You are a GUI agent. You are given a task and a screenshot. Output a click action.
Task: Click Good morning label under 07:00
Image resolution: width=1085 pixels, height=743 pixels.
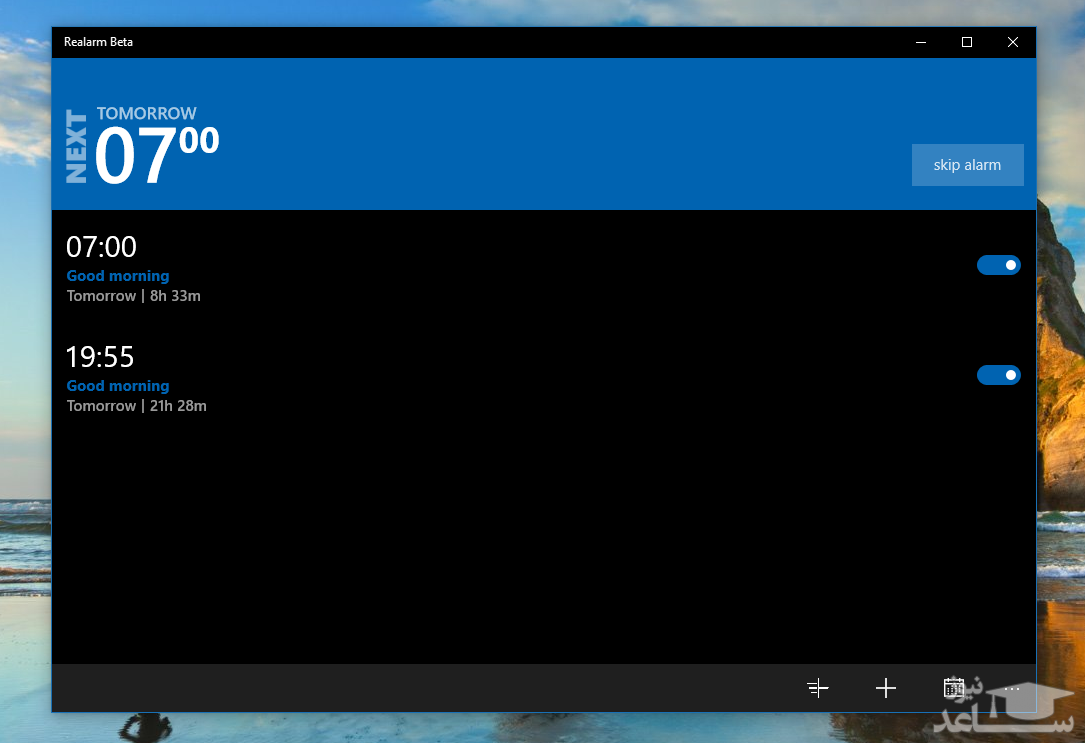pyautogui.click(x=118, y=276)
